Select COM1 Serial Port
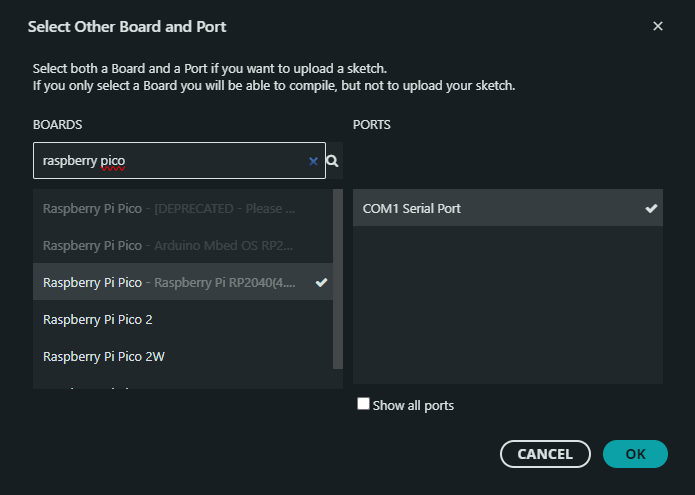The width and height of the screenshot is (695, 495). (508, 208)
